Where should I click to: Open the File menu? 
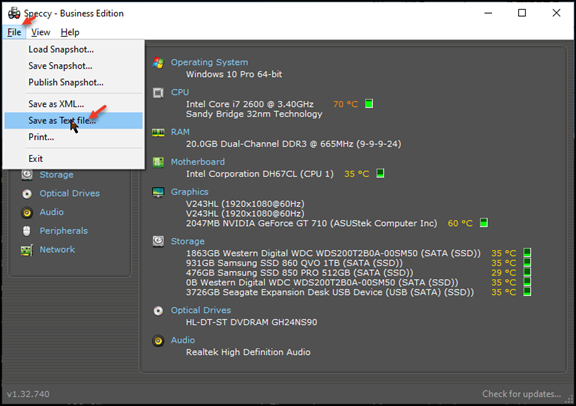tap(14, 32)
